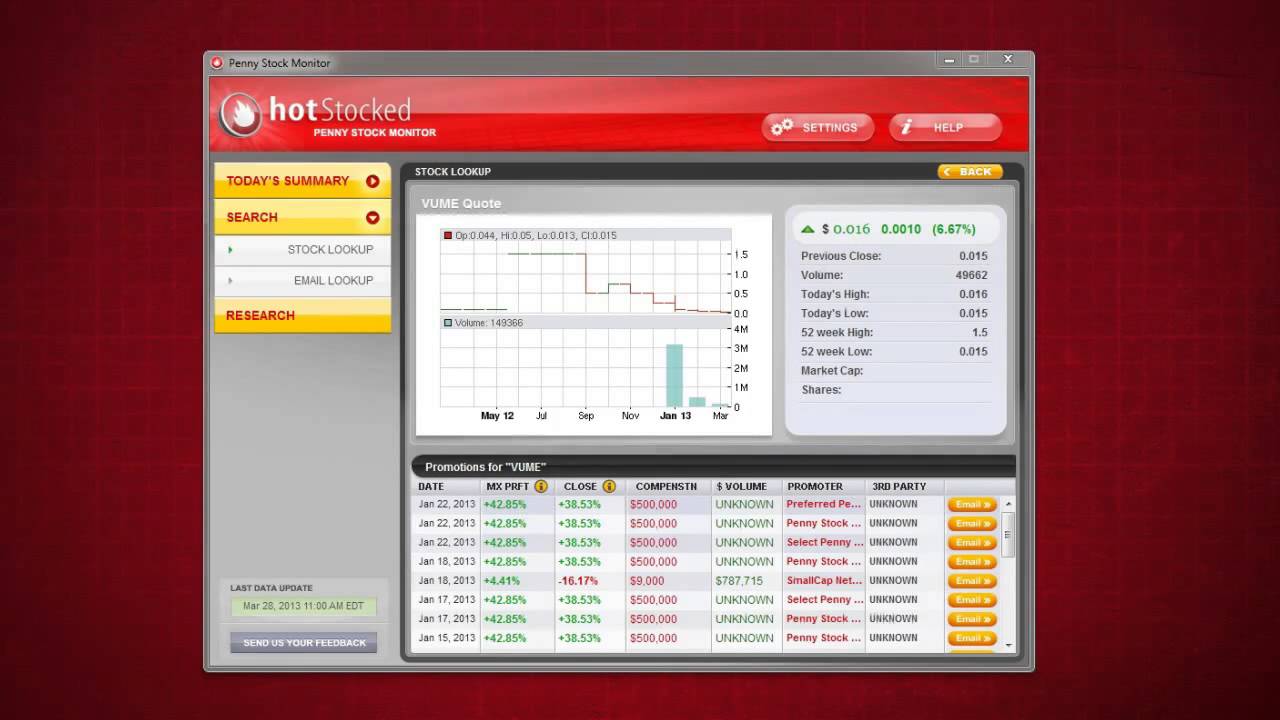1280x720 pixels.
Task: Click the VUME Quote chart title
Action: (461, 203)
